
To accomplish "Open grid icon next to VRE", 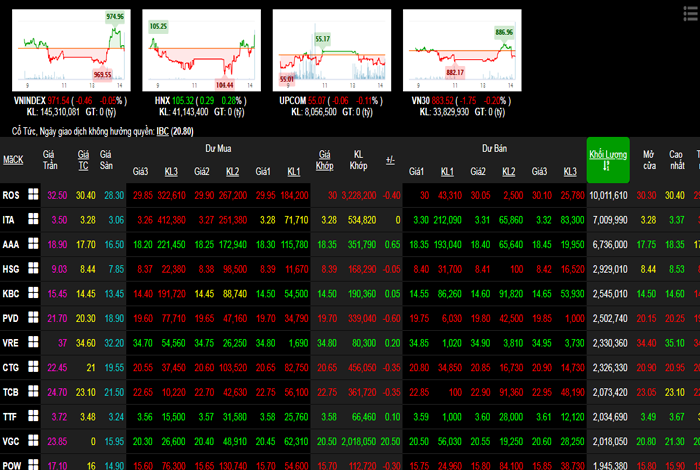I will pyautogui.click(x=33, y=342).
